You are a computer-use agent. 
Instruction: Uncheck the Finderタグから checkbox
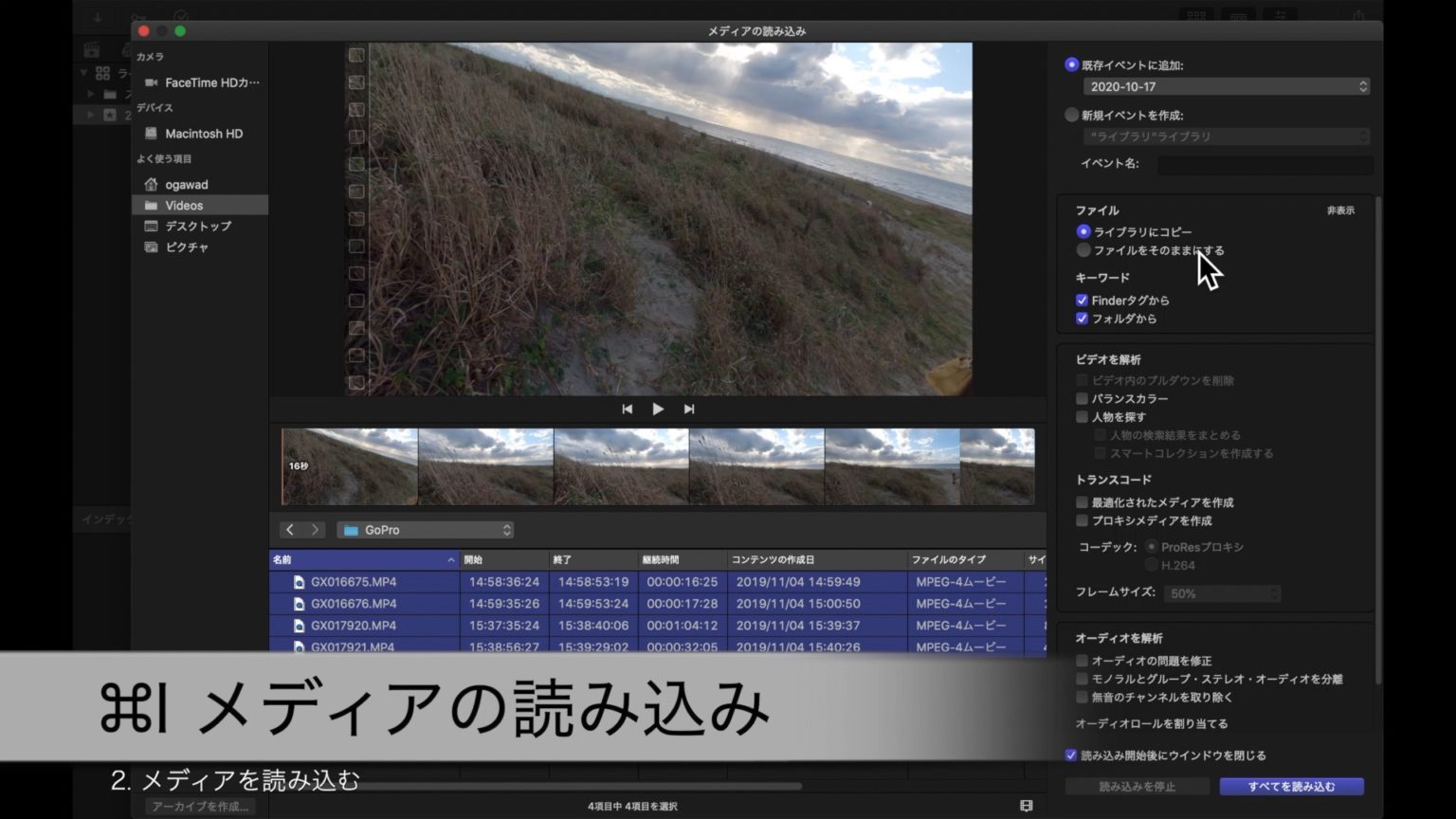pos(1082,300)
